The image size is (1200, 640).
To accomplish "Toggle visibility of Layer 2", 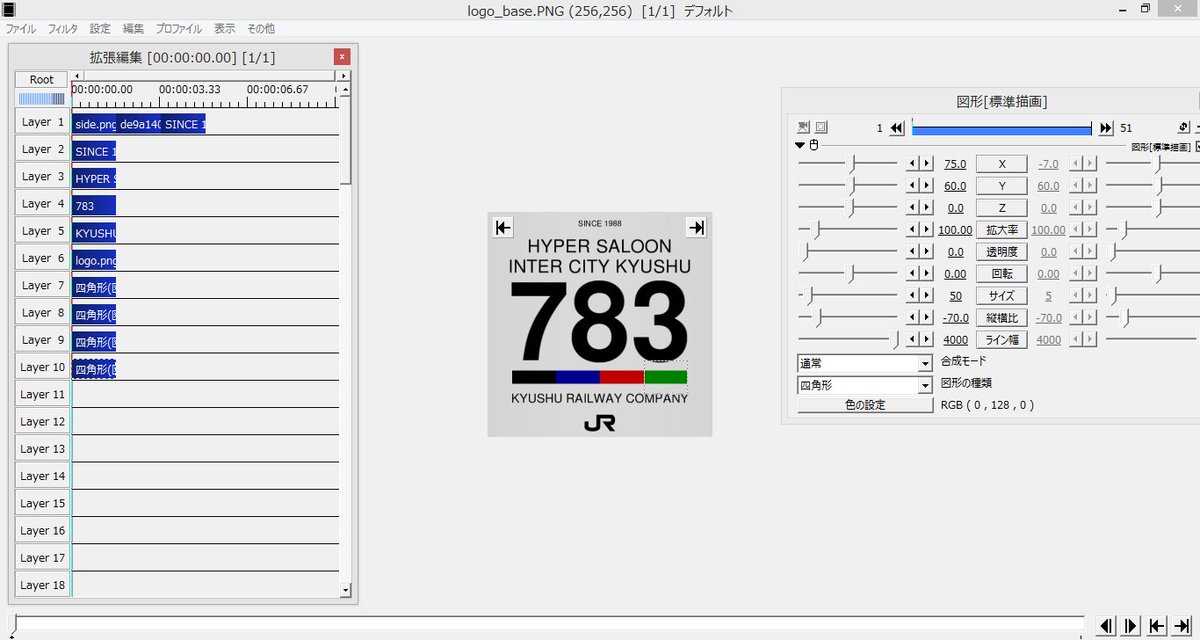I will (43, 149).
